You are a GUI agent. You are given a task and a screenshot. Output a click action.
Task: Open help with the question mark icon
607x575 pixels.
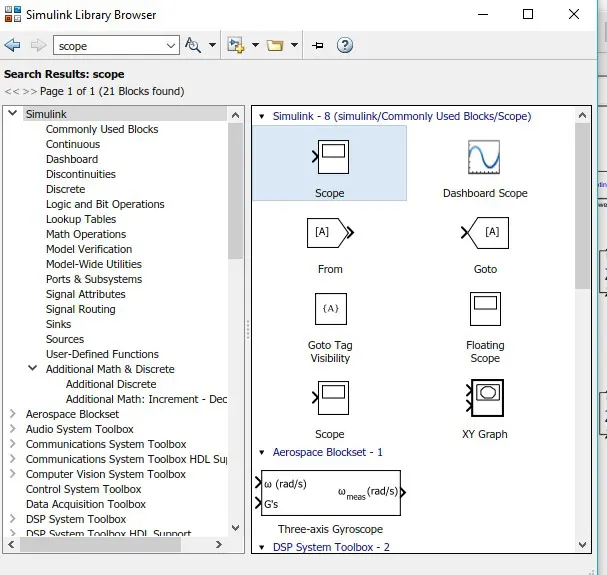(345, 46)
